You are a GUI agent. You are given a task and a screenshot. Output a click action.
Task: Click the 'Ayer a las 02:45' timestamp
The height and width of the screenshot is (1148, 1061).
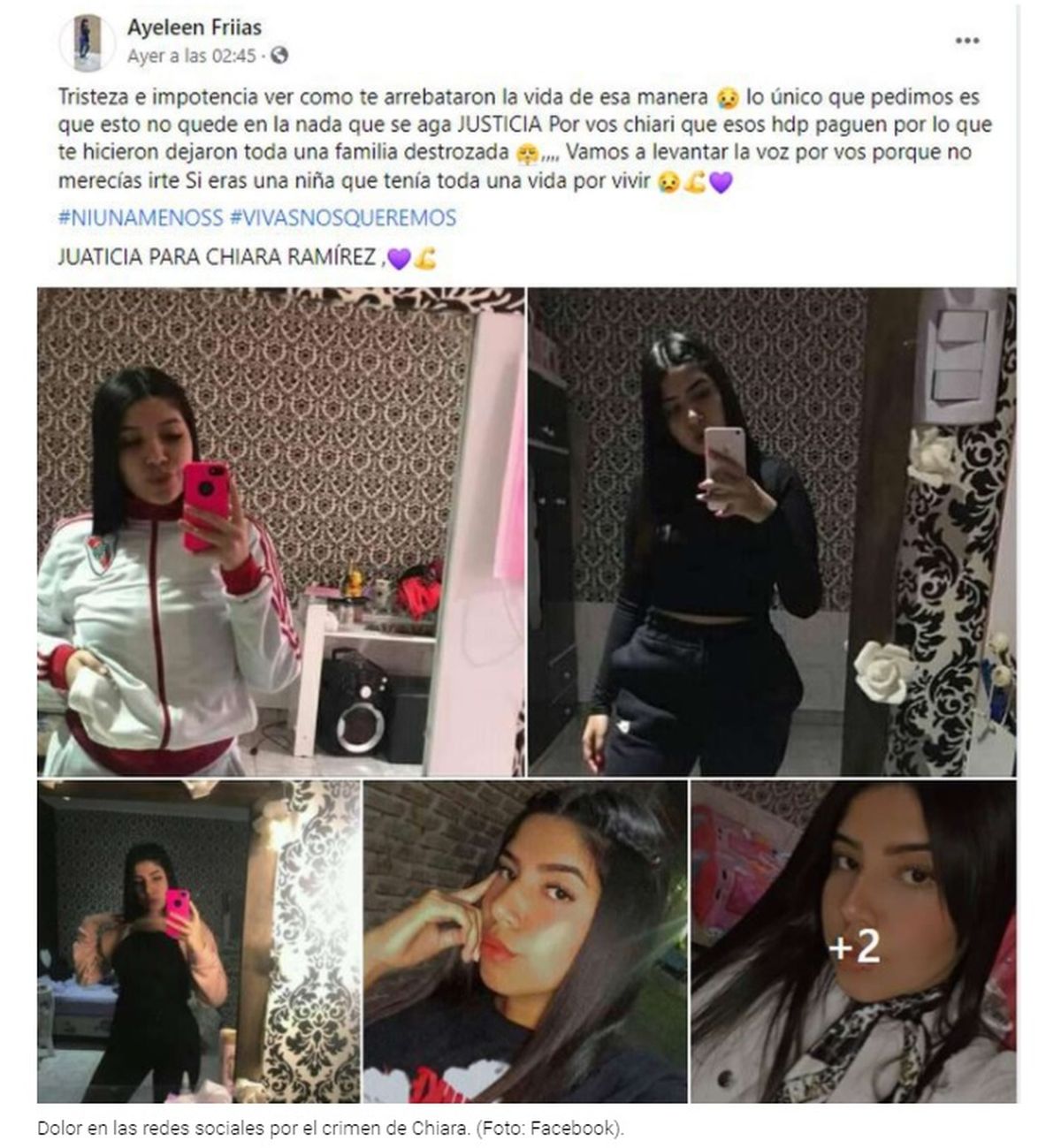[x=191, y=56]
